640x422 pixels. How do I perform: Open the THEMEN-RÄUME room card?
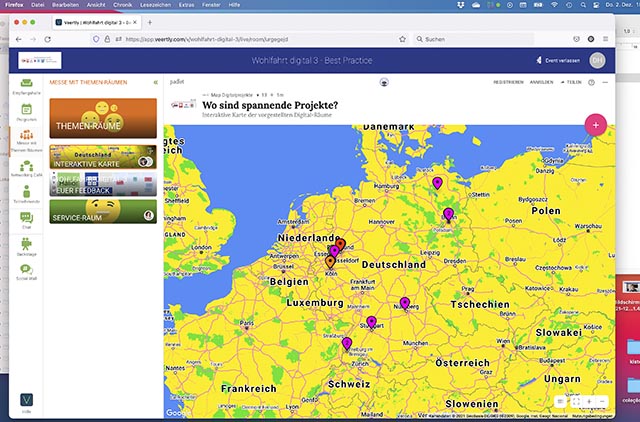click(x=103, y=118)
